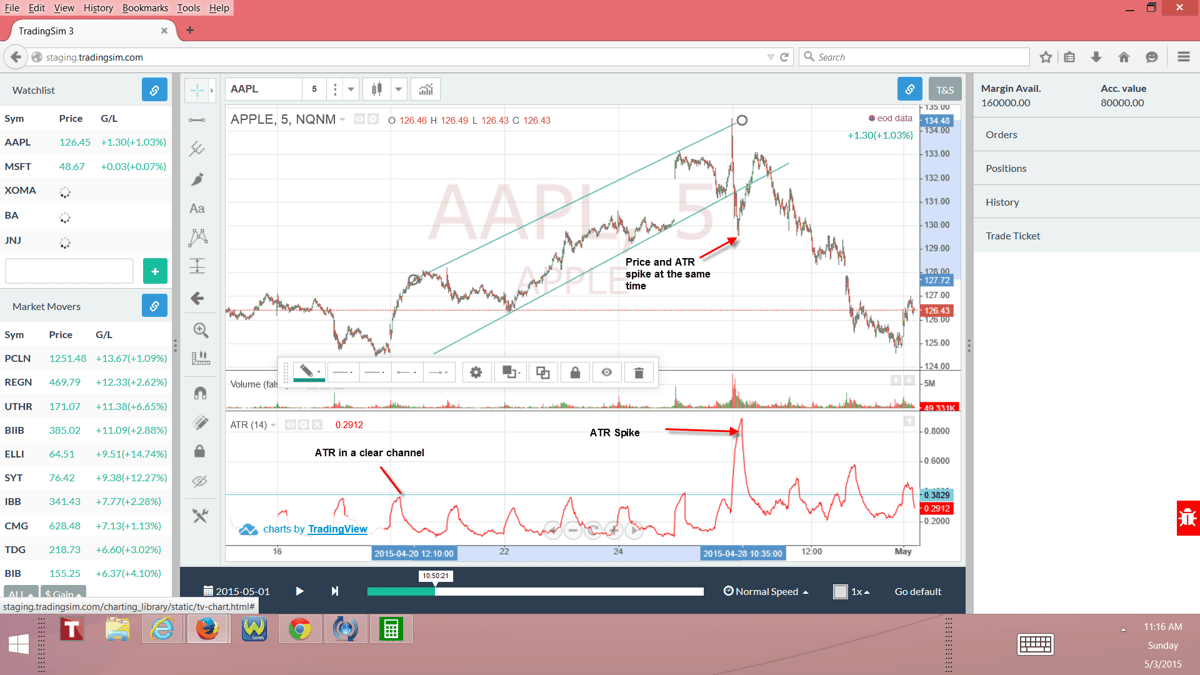The height and width of the screenshot is (675, 1200).
Task: Open the Bookmarks menu
Action: [145, 7]
